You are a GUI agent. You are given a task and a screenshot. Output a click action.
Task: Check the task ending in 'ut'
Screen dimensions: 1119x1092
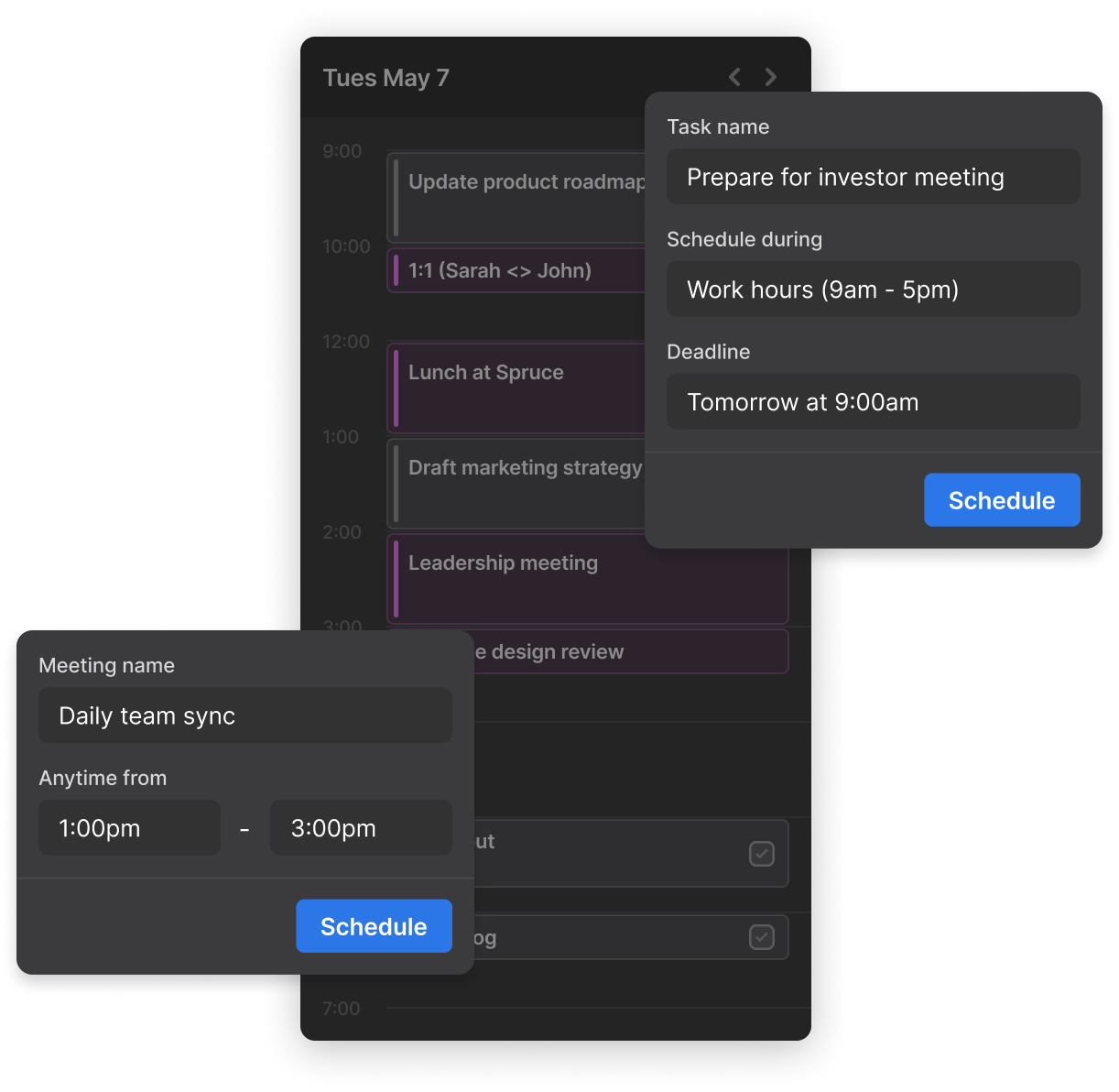762,853
